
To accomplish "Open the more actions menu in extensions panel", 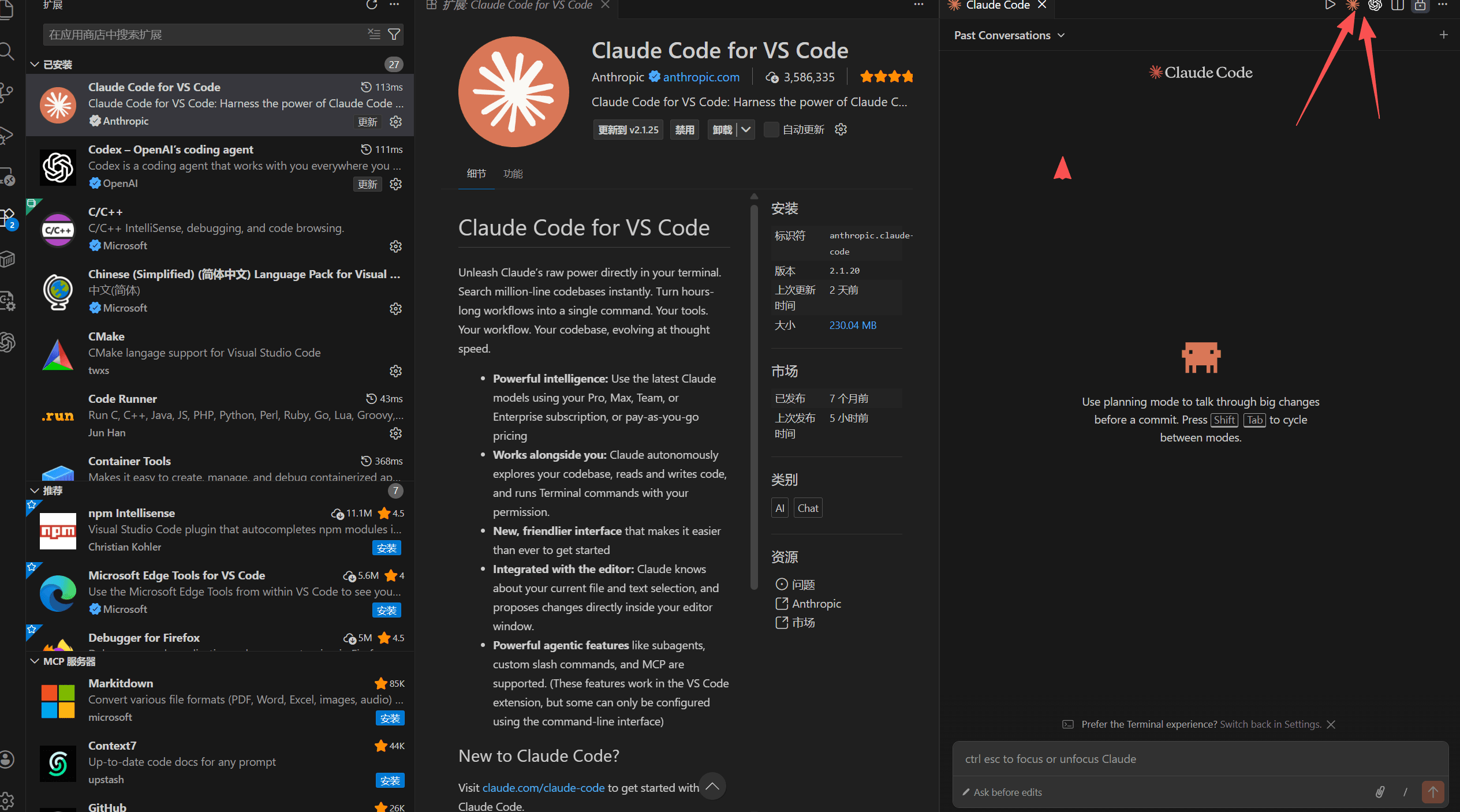I will pyautogui.click(x=395, y=5).
